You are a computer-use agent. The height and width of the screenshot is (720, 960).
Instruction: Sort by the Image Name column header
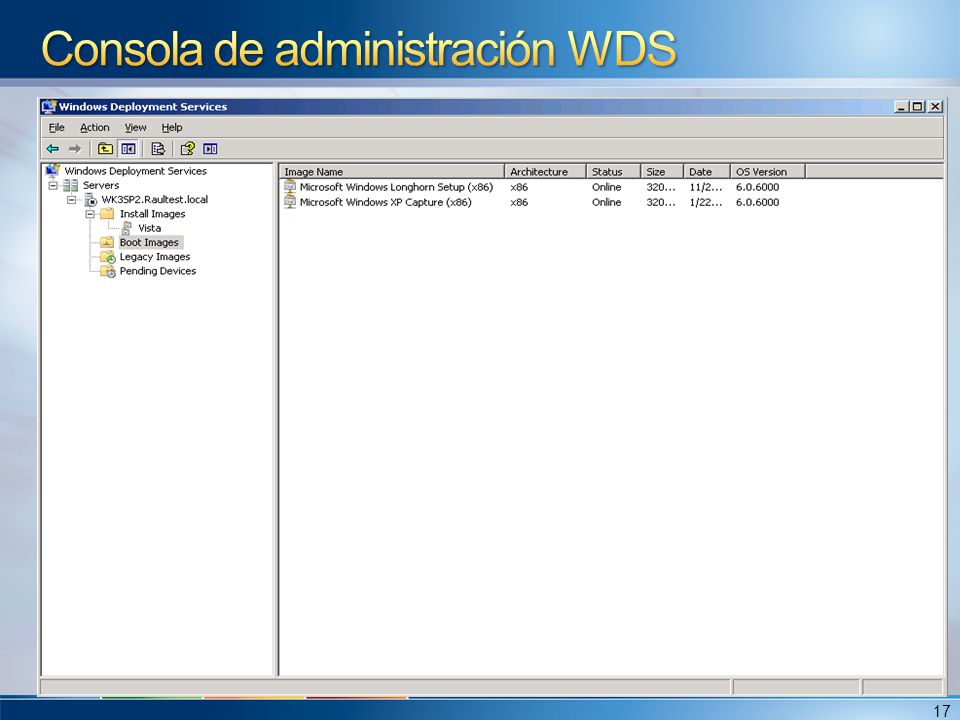[391, 171]
